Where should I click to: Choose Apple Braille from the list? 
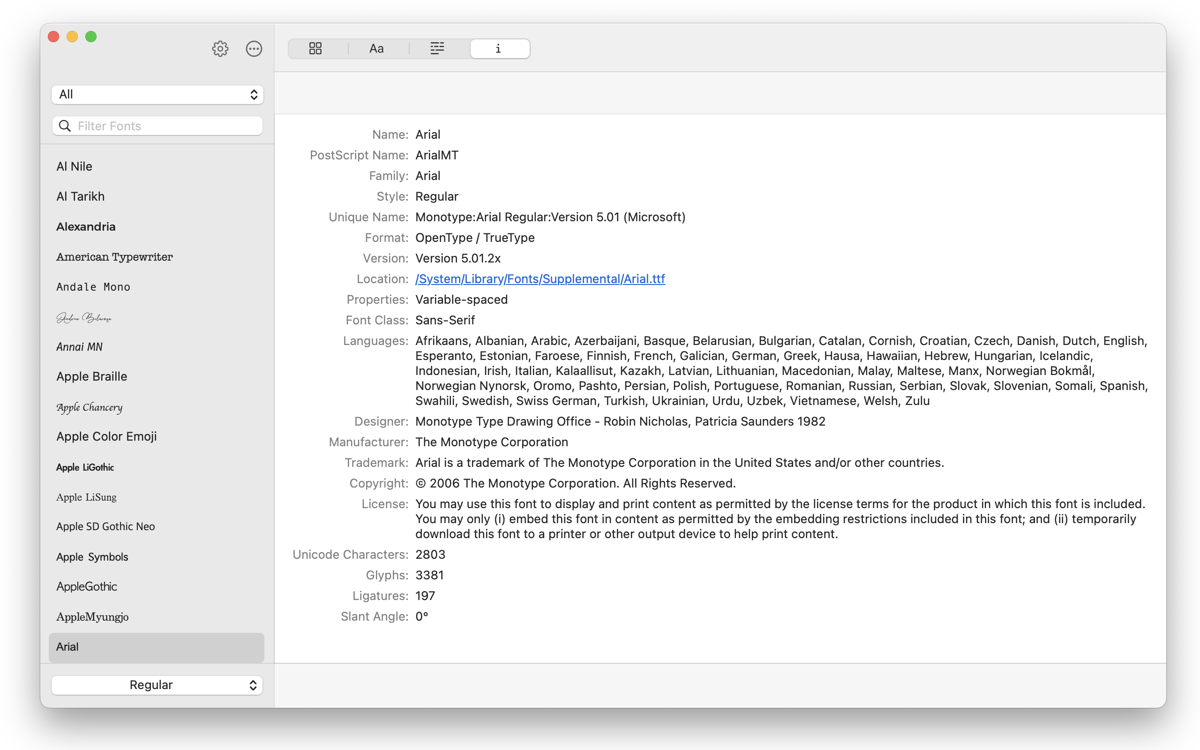click(91, 377)
